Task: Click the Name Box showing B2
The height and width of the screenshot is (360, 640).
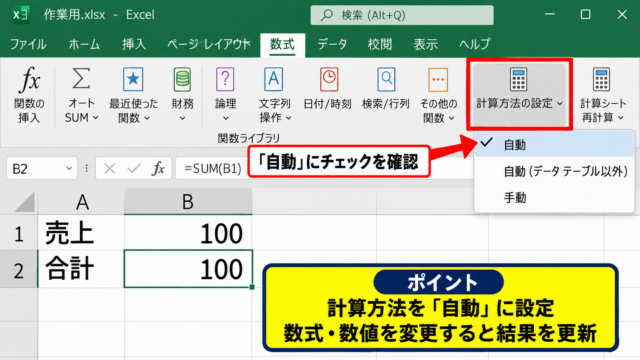Action: (42, 168)
